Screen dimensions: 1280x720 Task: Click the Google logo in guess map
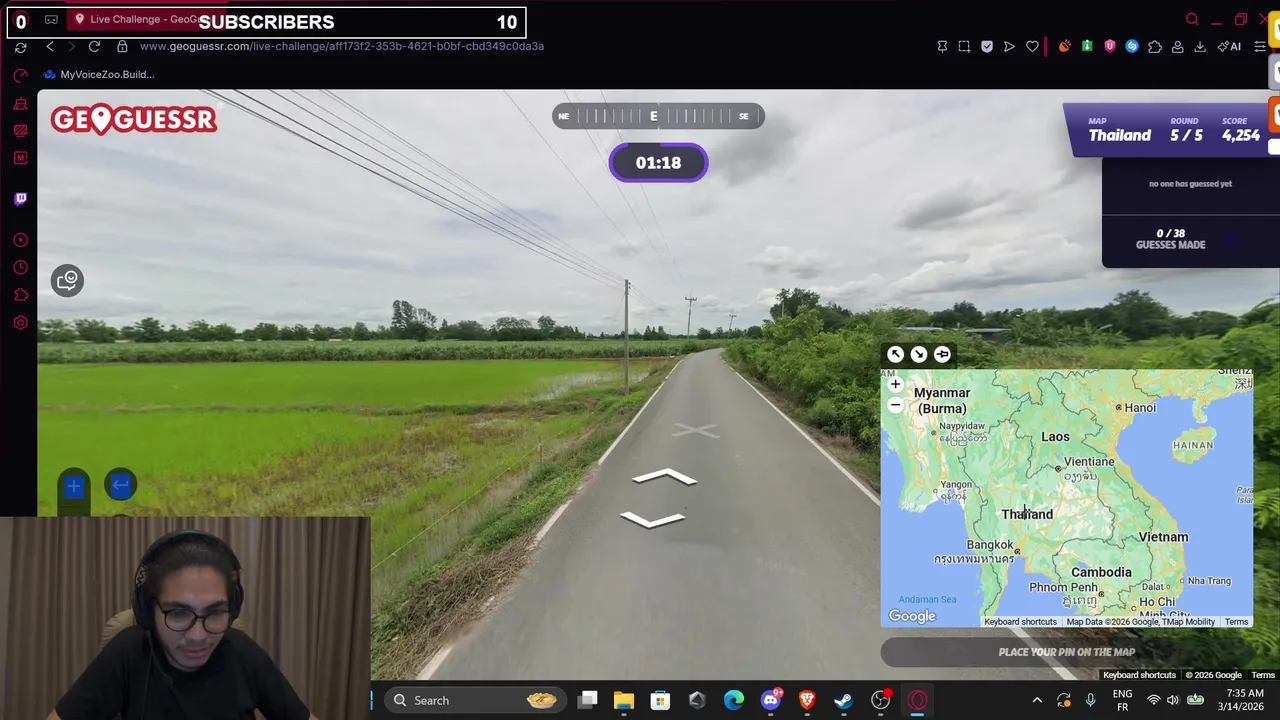click(x=912, y=616)
